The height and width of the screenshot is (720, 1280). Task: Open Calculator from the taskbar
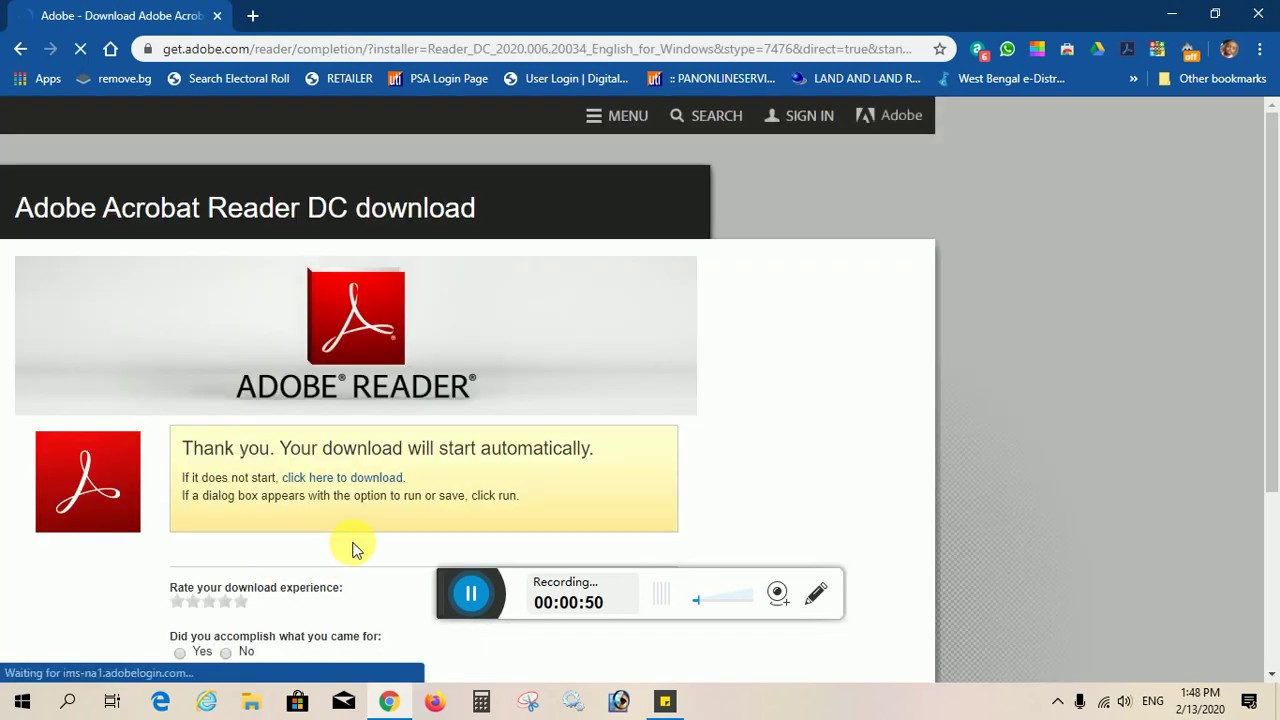(481, 702)
